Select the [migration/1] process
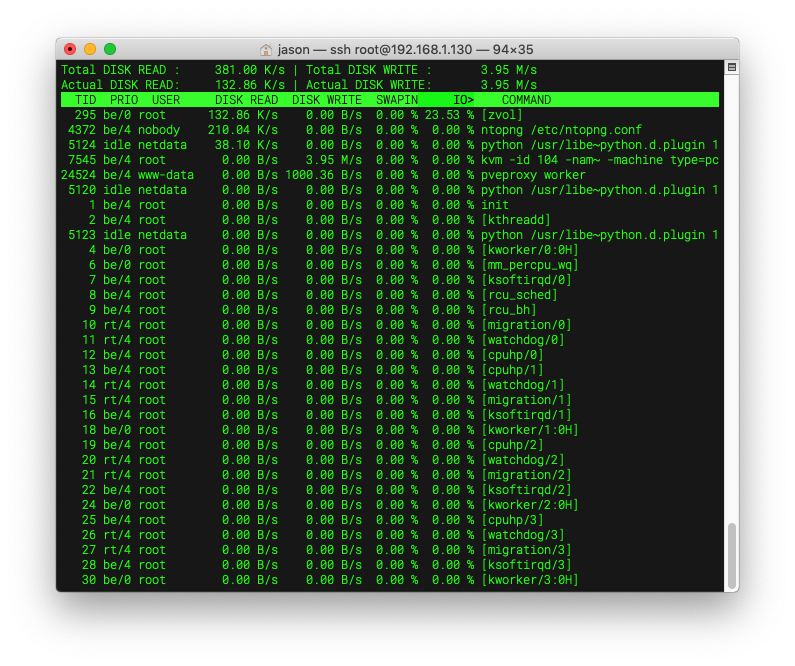The width and height of the screenshot is (795, 666). click(526, 400)
